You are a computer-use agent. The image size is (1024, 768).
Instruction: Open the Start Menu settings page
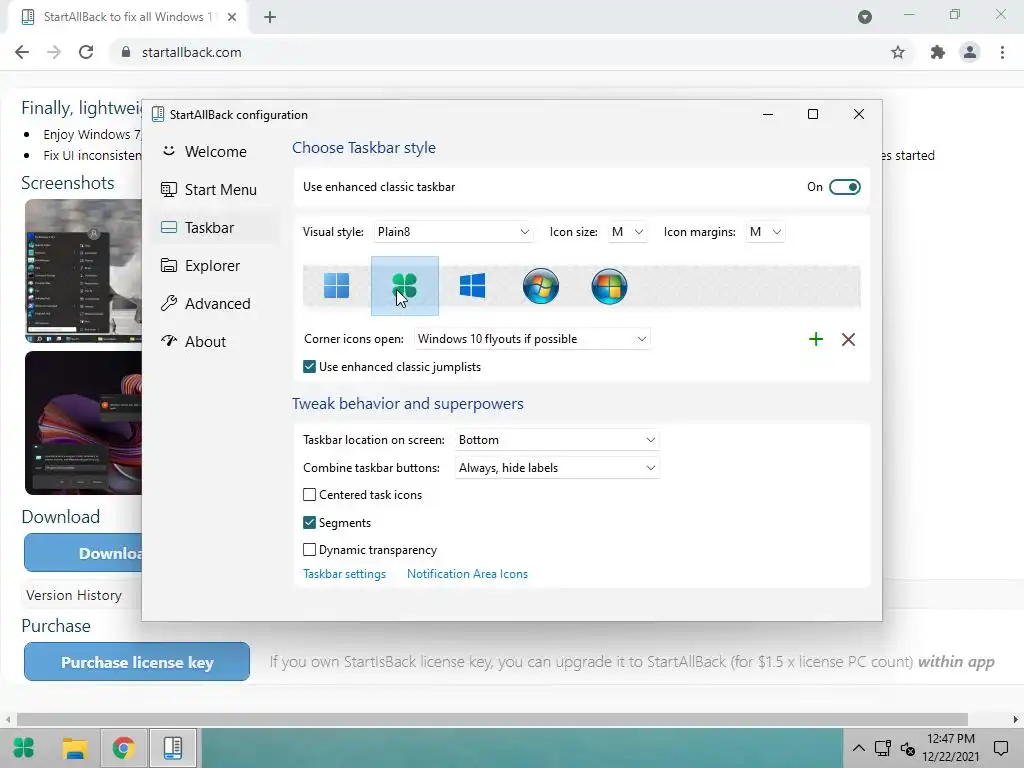(x=213, y=190)
